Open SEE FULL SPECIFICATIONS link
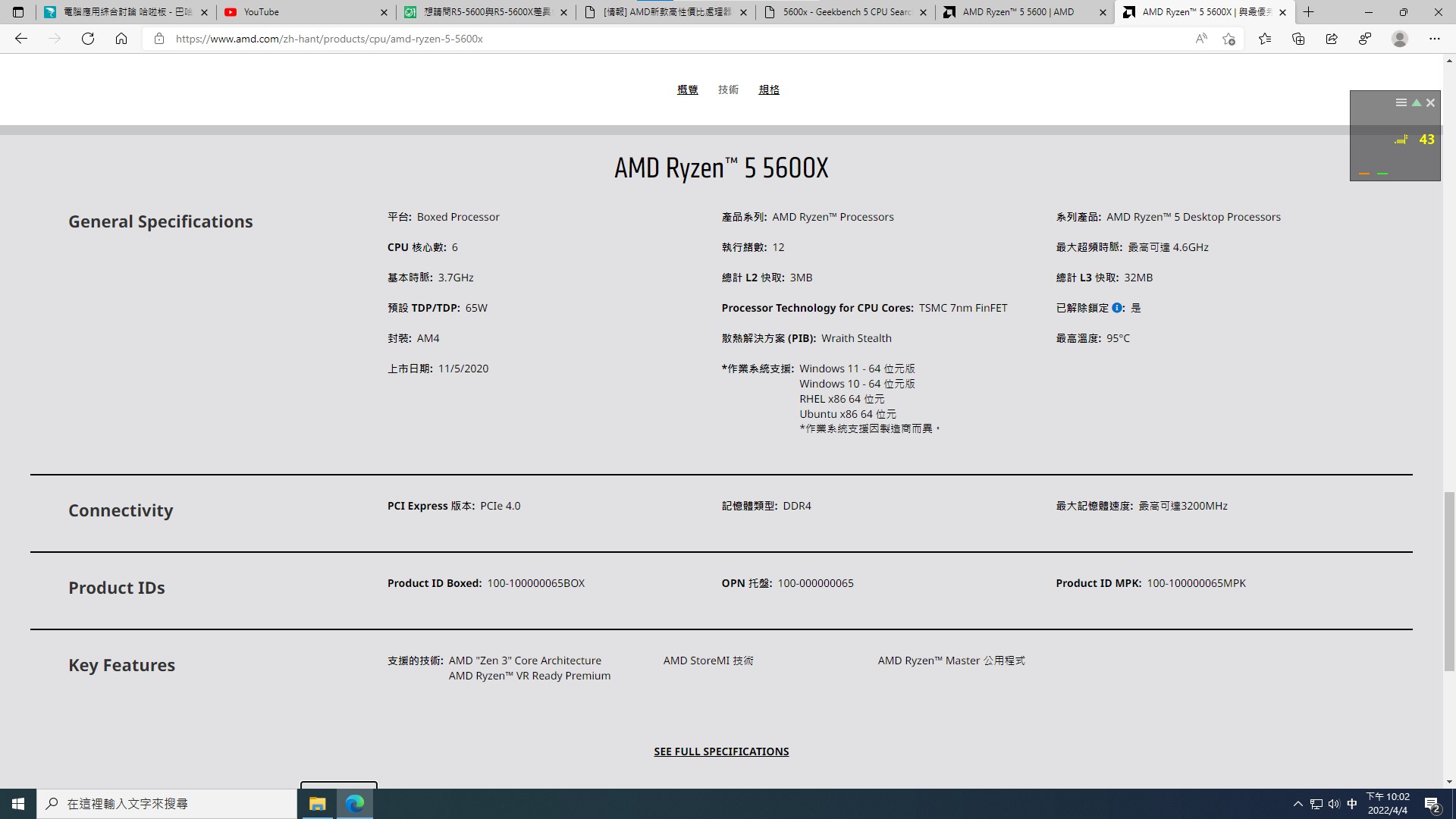 [x=721, y=752]
